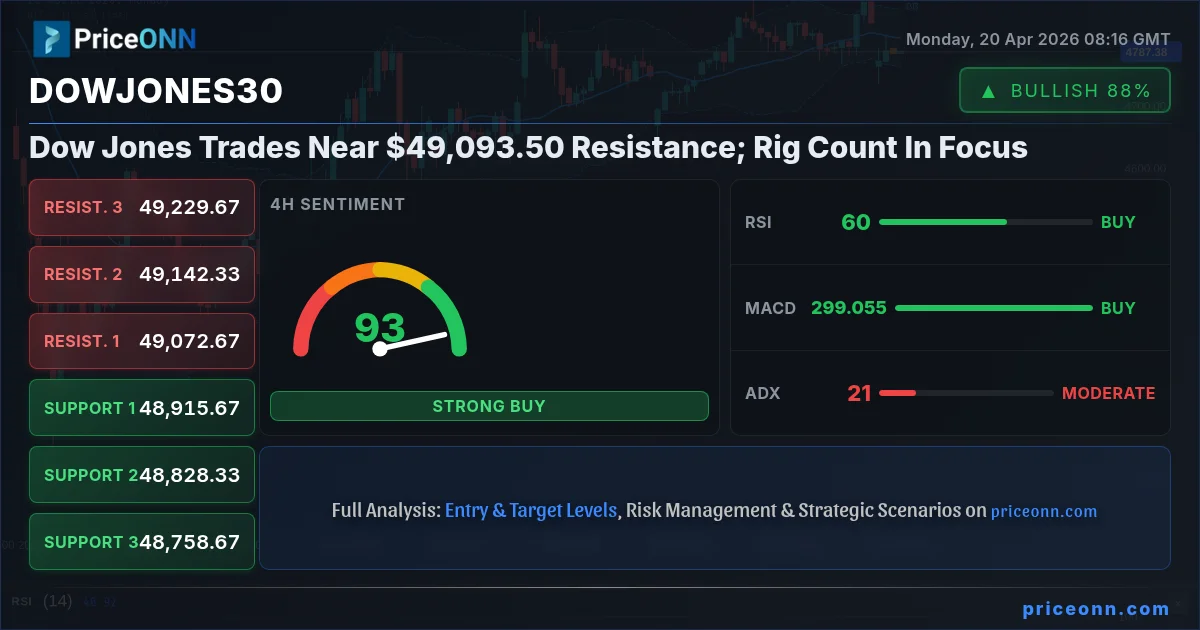Select the RESIST. 2 level 49,142.33

pyautogui.click(x=142, y=274)
